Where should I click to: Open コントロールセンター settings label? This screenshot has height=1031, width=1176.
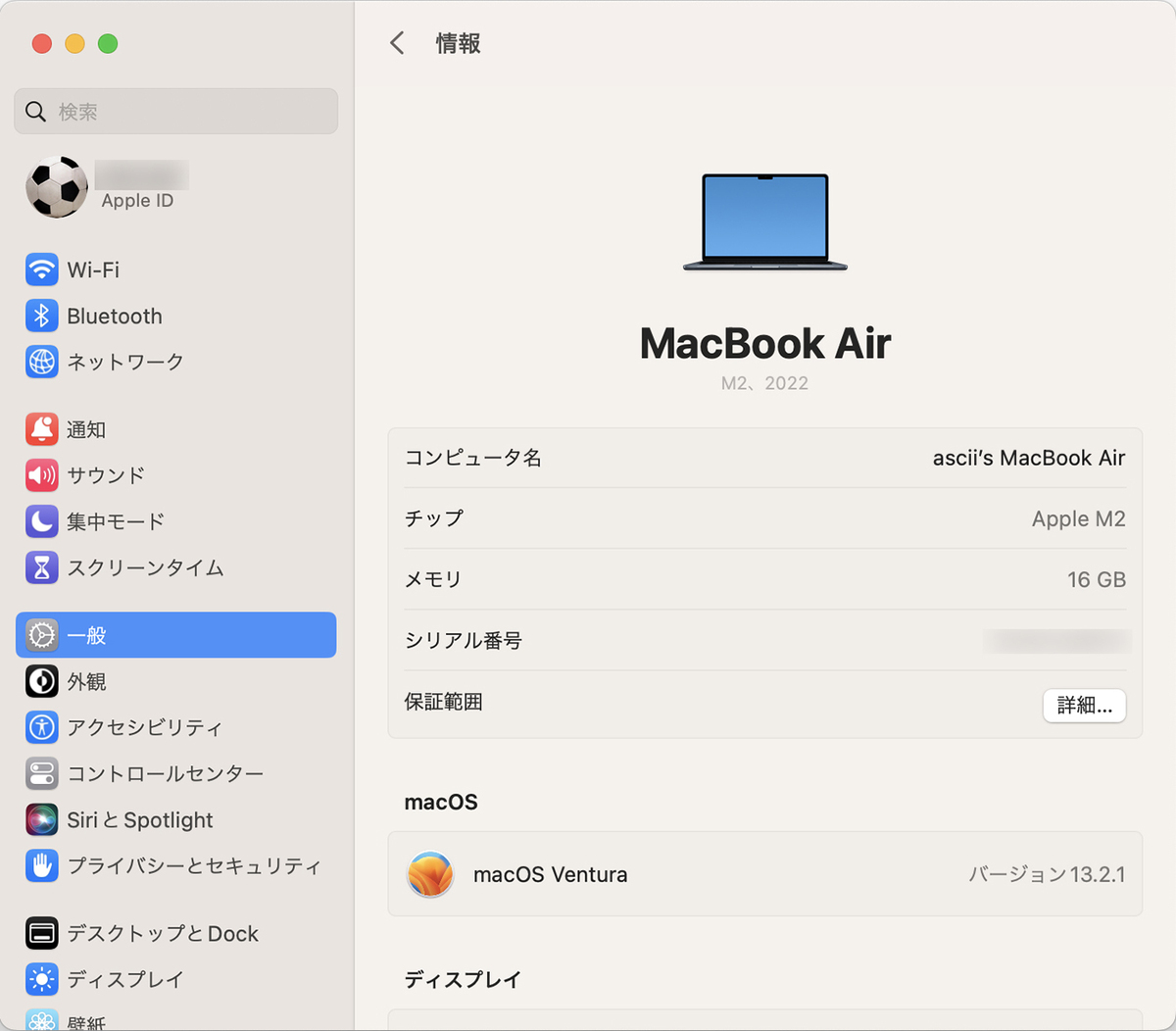(166, 773)
